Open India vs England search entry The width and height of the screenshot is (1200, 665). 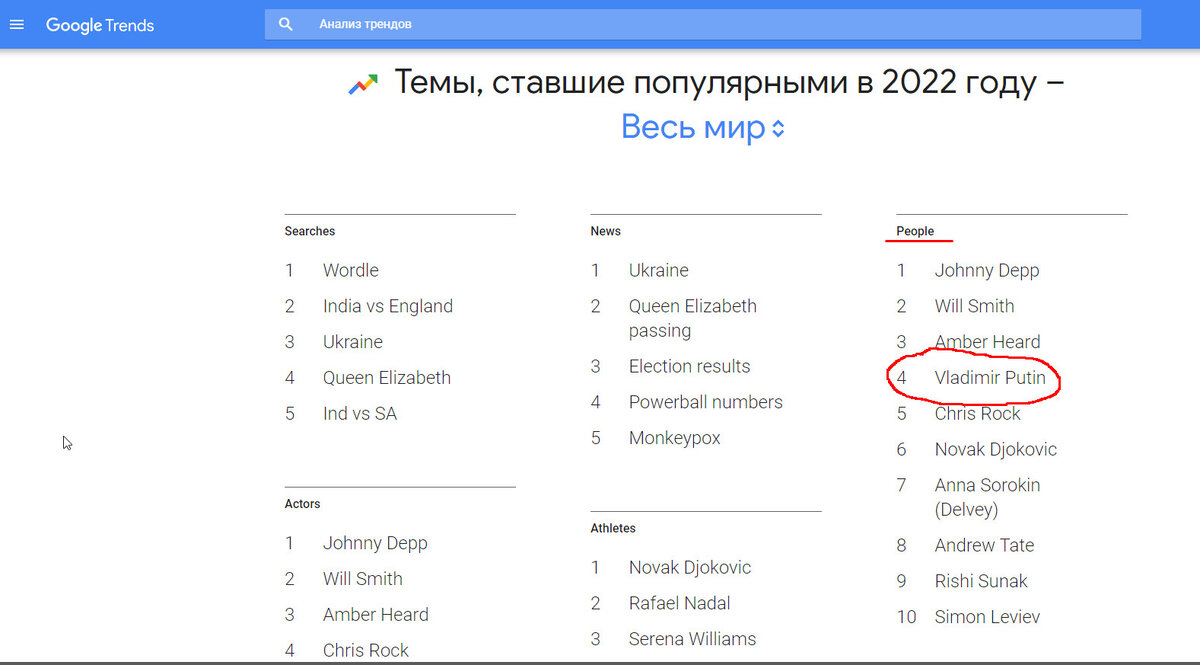(x=388, y=306)
